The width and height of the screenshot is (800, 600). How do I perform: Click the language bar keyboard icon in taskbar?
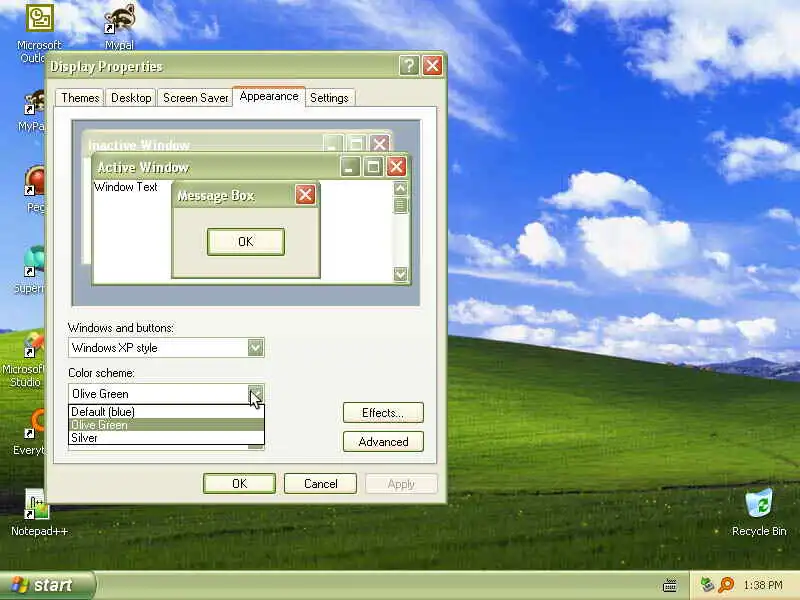tap(670, 585)
